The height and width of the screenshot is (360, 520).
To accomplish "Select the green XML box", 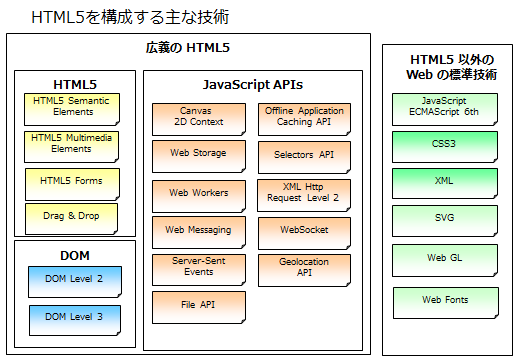I will (x=445, y=183).
